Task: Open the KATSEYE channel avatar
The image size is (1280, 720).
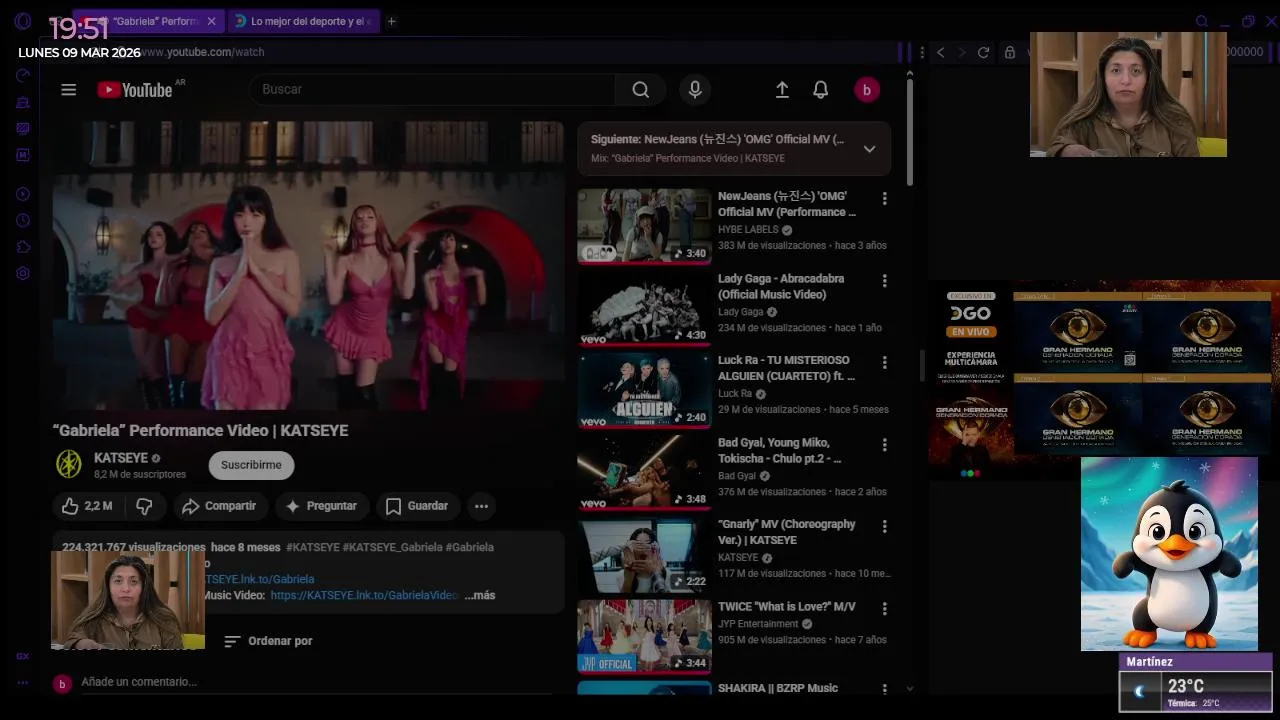Action: 68,464
